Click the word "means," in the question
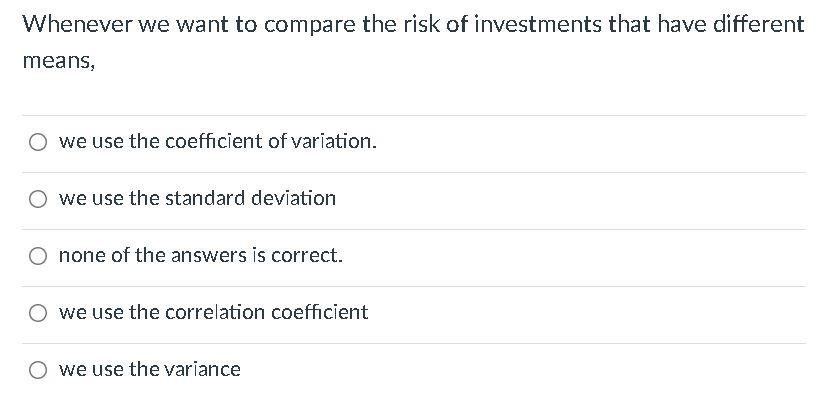This screenshot has width=828, height=413. pyautogui.click(x=58, y=62)
